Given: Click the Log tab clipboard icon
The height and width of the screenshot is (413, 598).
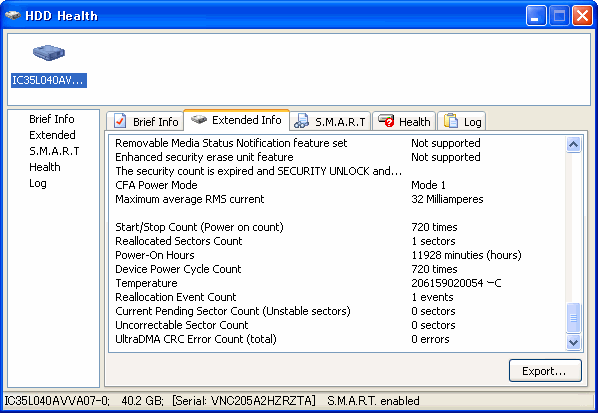Looking at the screenshot, I should tap(451, 121).
